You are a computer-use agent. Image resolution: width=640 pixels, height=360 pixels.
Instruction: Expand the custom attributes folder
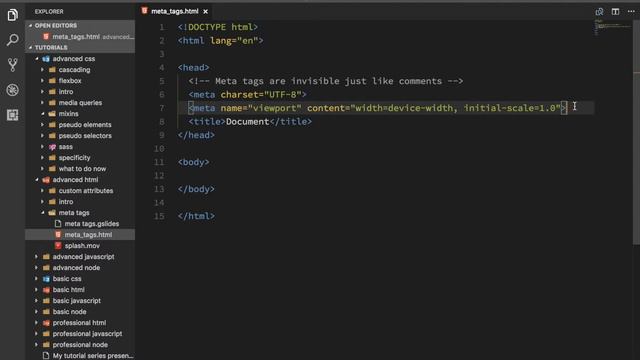[x=42, y=191]
